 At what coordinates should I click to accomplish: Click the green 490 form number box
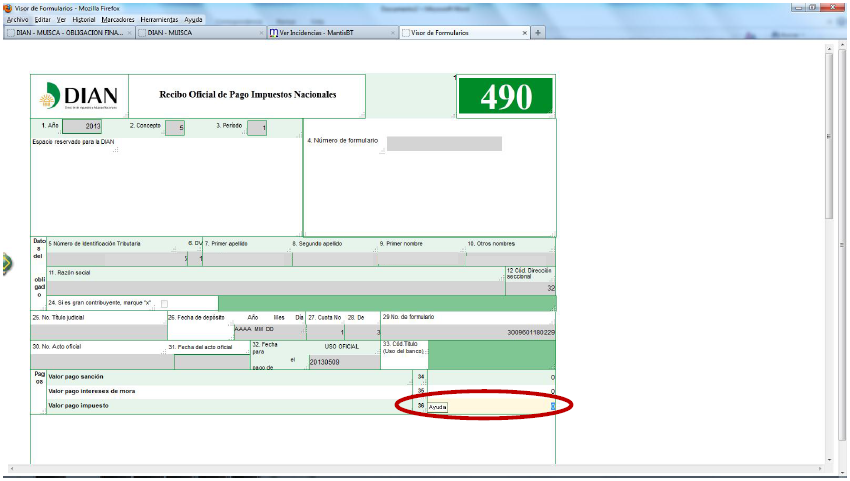pyautogui.click(x=505, y=97)
